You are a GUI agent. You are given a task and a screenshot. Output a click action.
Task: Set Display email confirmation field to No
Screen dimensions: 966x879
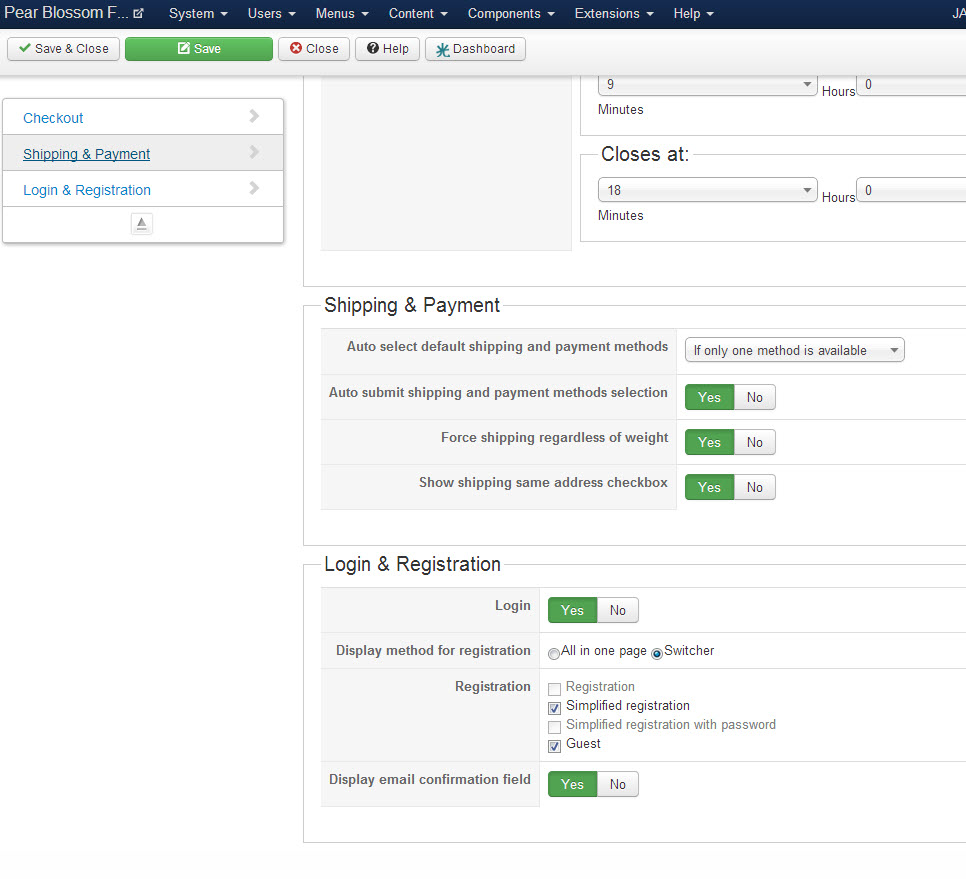tap(618, 784)
